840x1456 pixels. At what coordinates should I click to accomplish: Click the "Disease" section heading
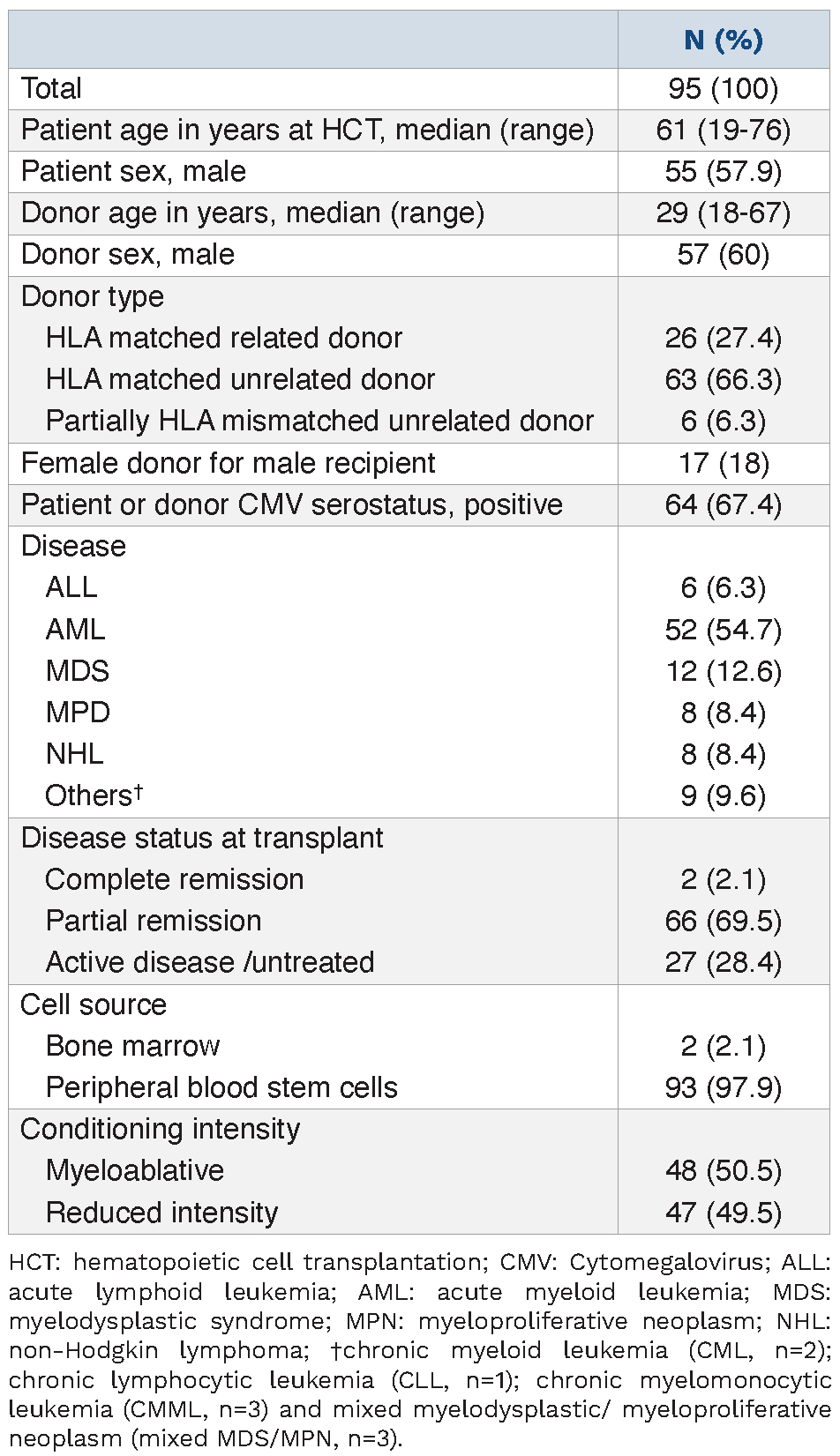pyautogui.click(x=73, y=546)
